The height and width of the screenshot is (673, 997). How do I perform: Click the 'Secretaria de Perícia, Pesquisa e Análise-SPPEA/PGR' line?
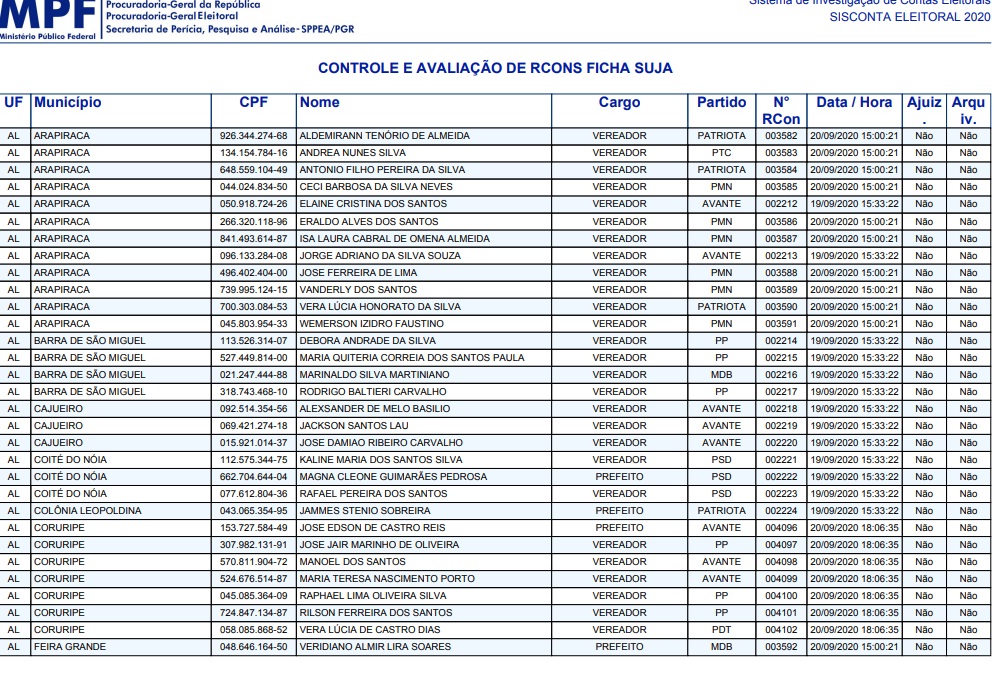230,29
